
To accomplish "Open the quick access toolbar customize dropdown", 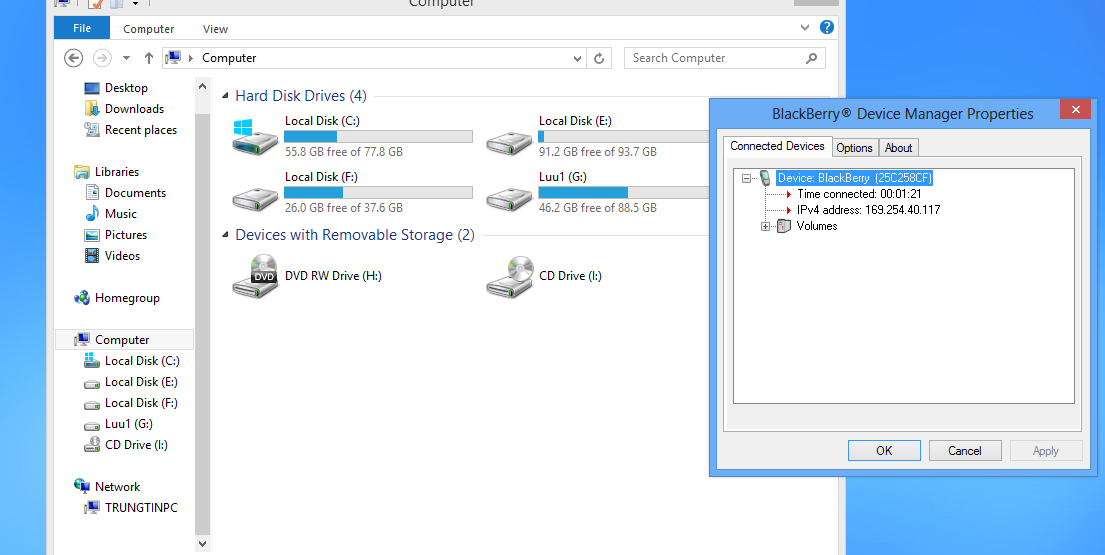I will point(135,4).
